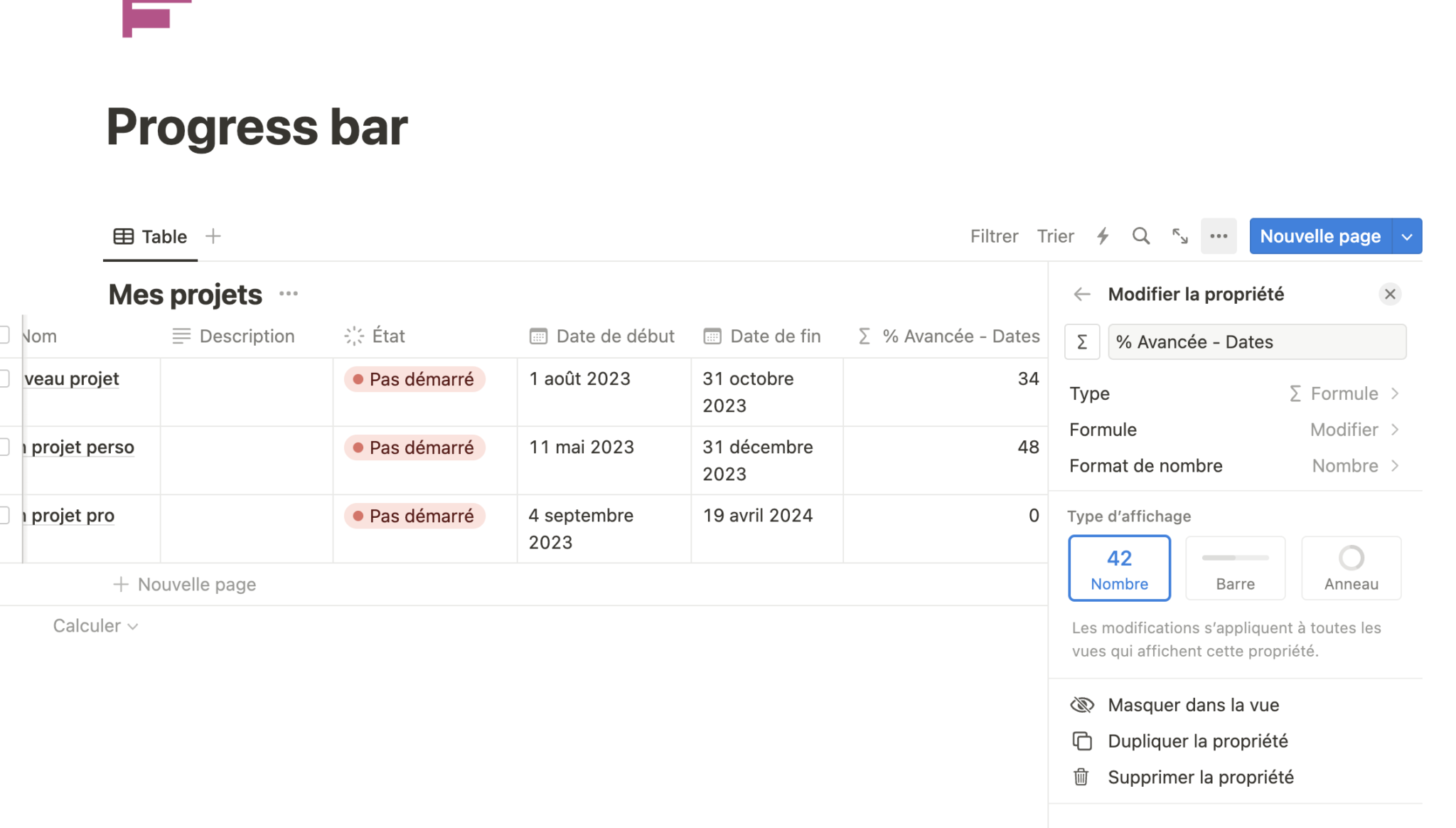This screenshot has height=828, width=1456.
Task: Tick the checkbox for the veau projet row
Action: pyautogui.click(x=4, y=378)
